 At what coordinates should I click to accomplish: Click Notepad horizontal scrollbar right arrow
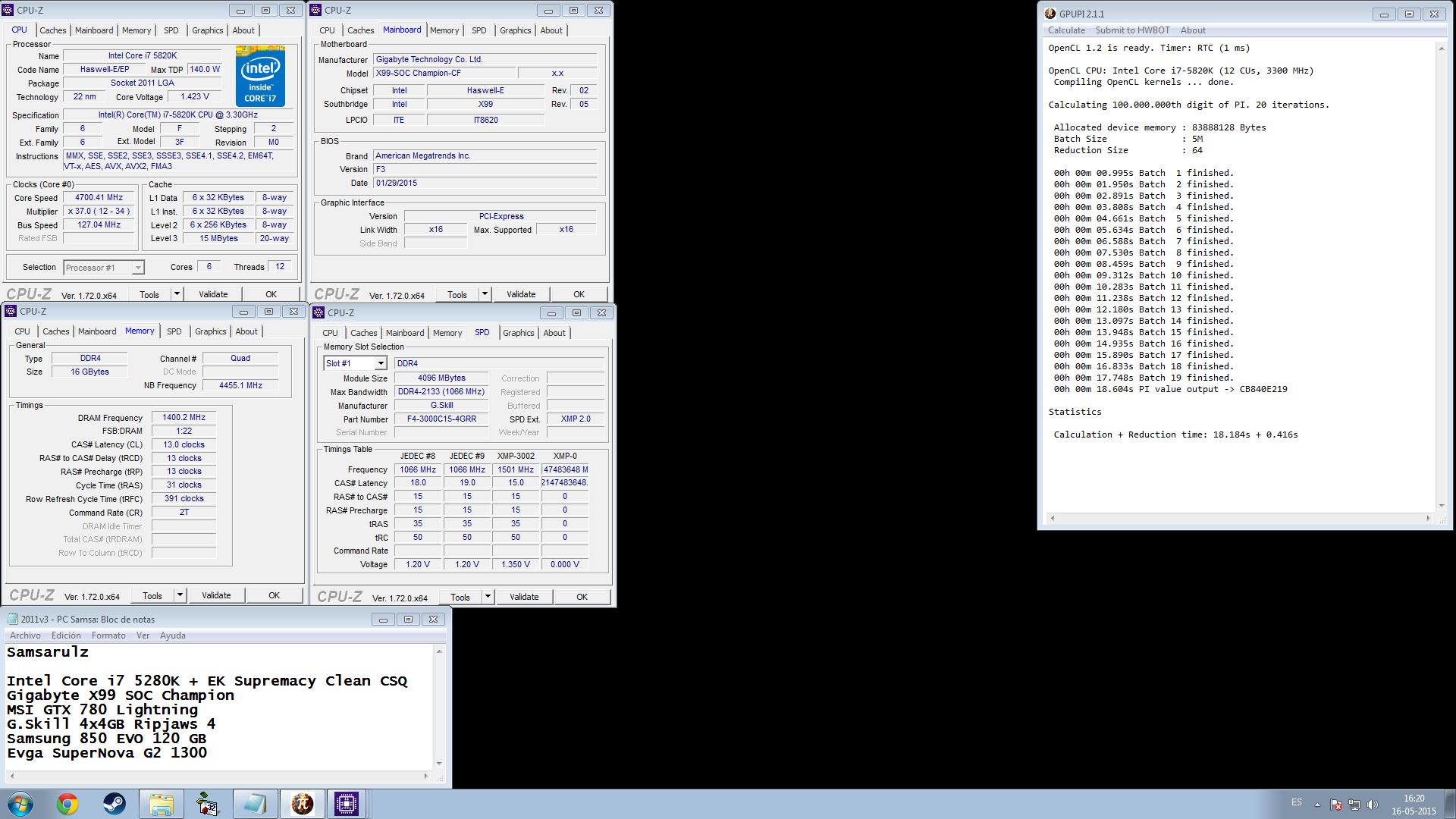click(427, 776)
